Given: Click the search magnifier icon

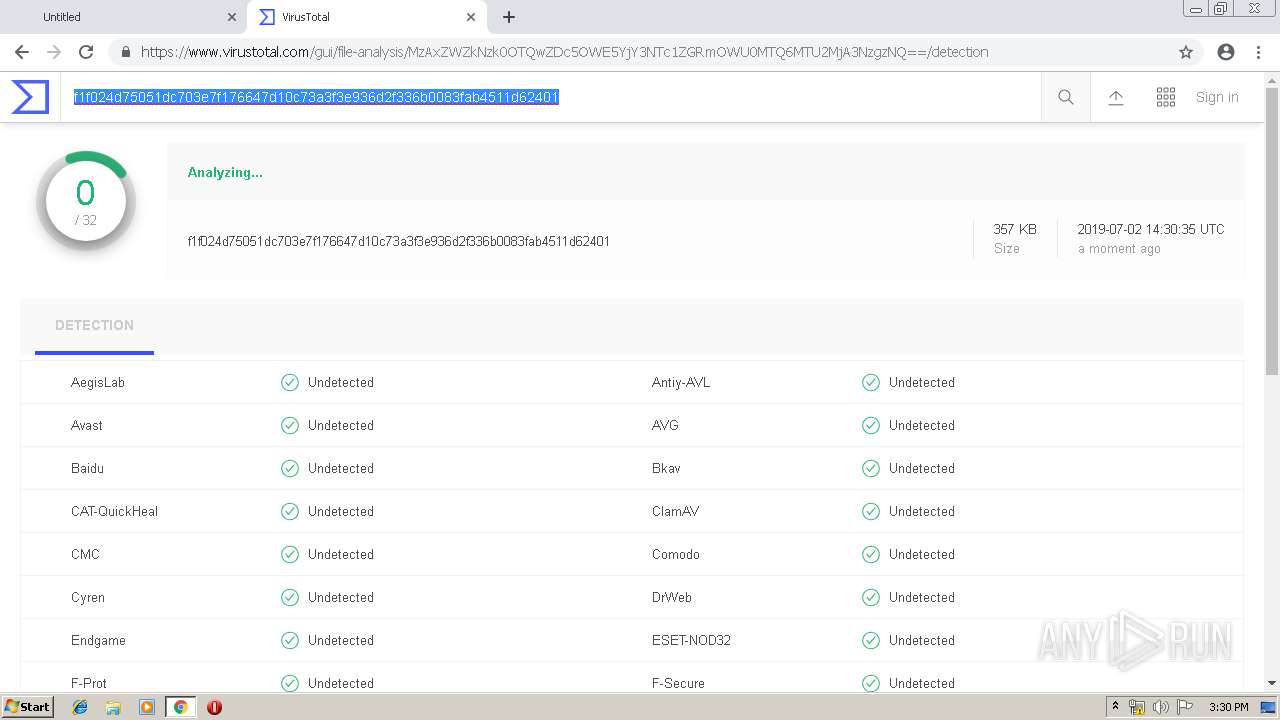Looking at the screenshot, I should [x=1066, y=97].
